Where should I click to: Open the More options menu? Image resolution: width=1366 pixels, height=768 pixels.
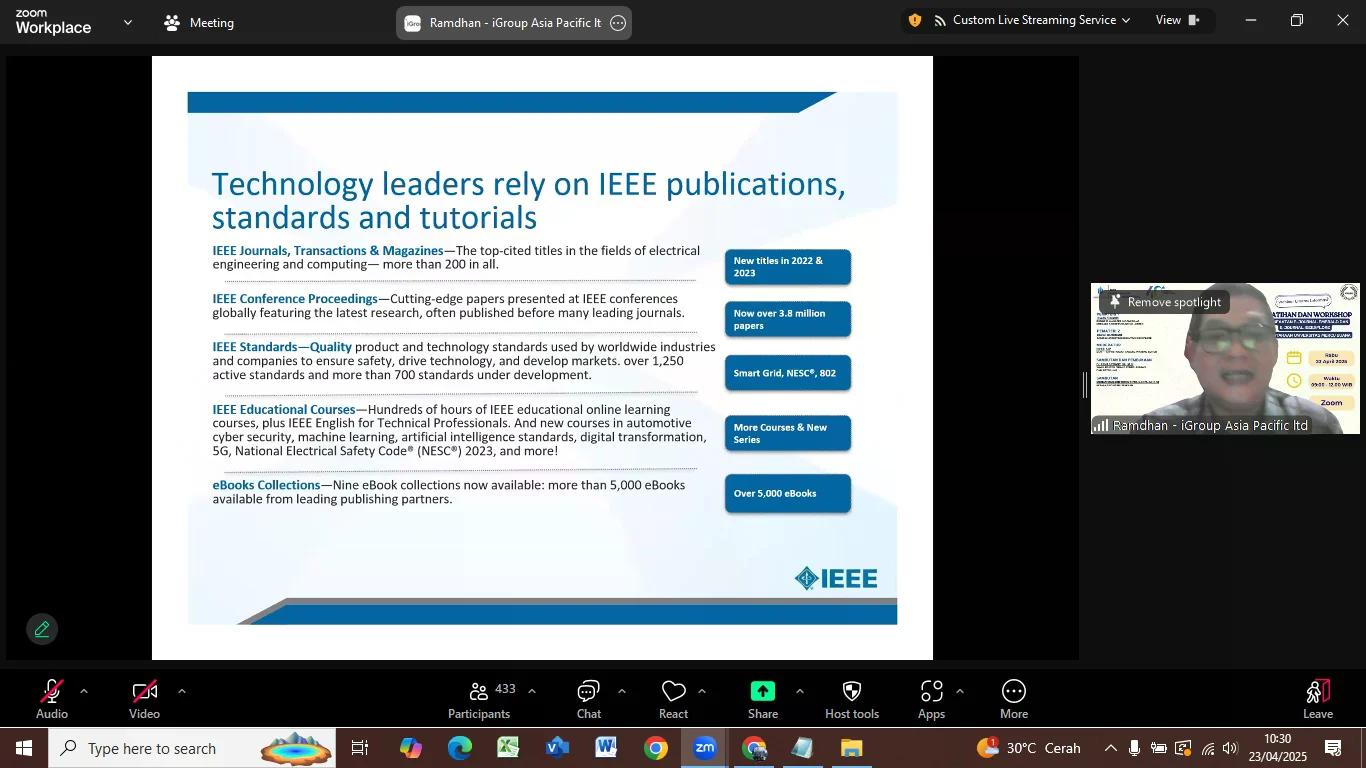point(1013,699)
